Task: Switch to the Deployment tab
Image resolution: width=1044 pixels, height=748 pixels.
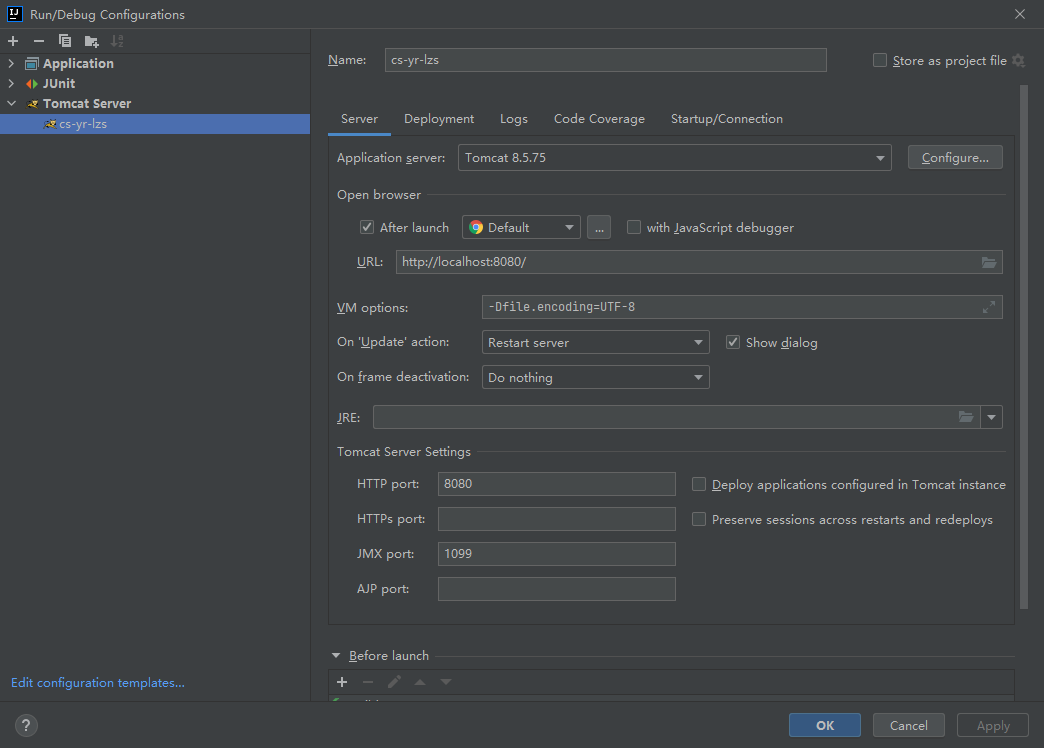Action: click(439, 119)
